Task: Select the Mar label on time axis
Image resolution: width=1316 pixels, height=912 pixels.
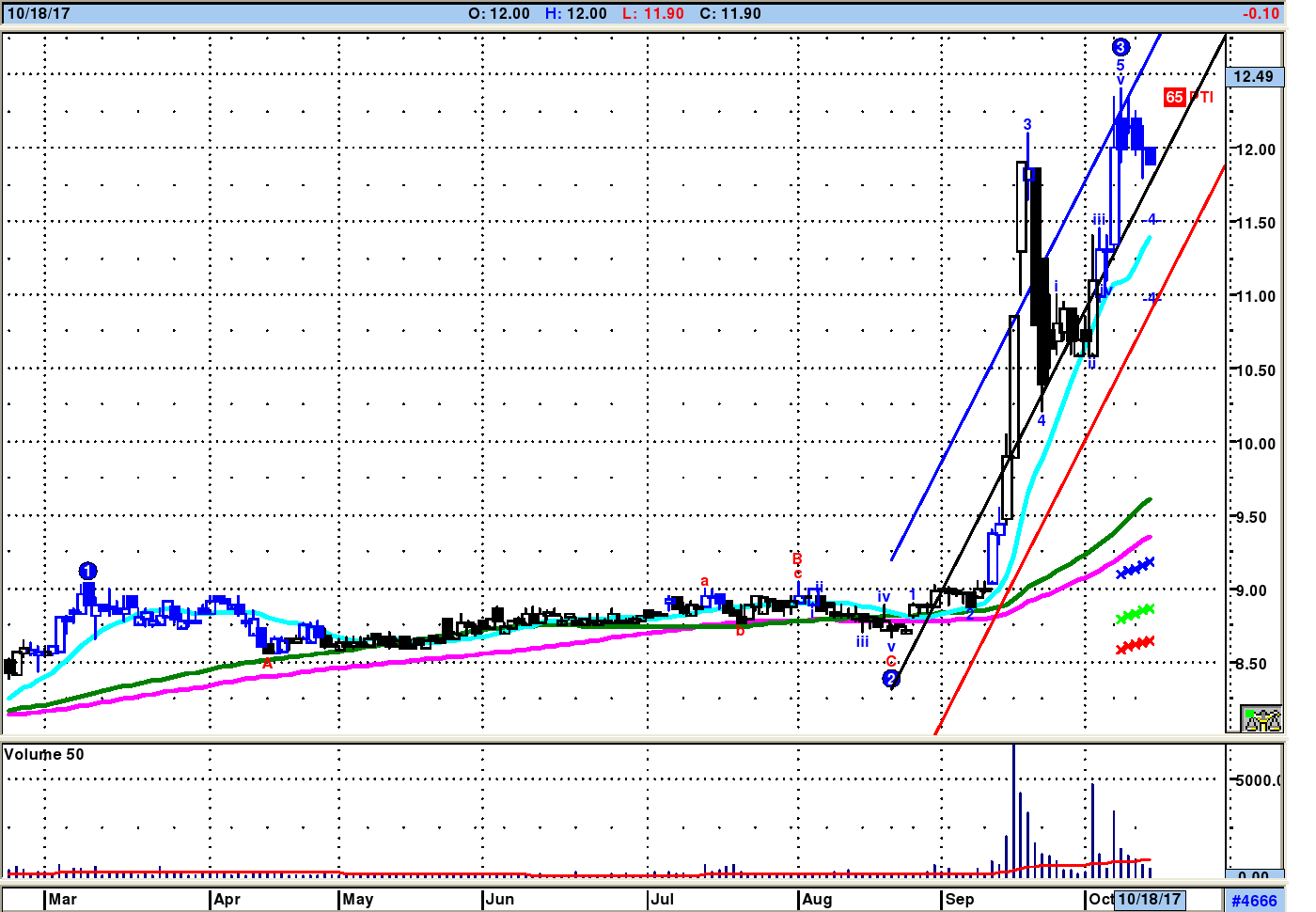Action: (63, 899)
